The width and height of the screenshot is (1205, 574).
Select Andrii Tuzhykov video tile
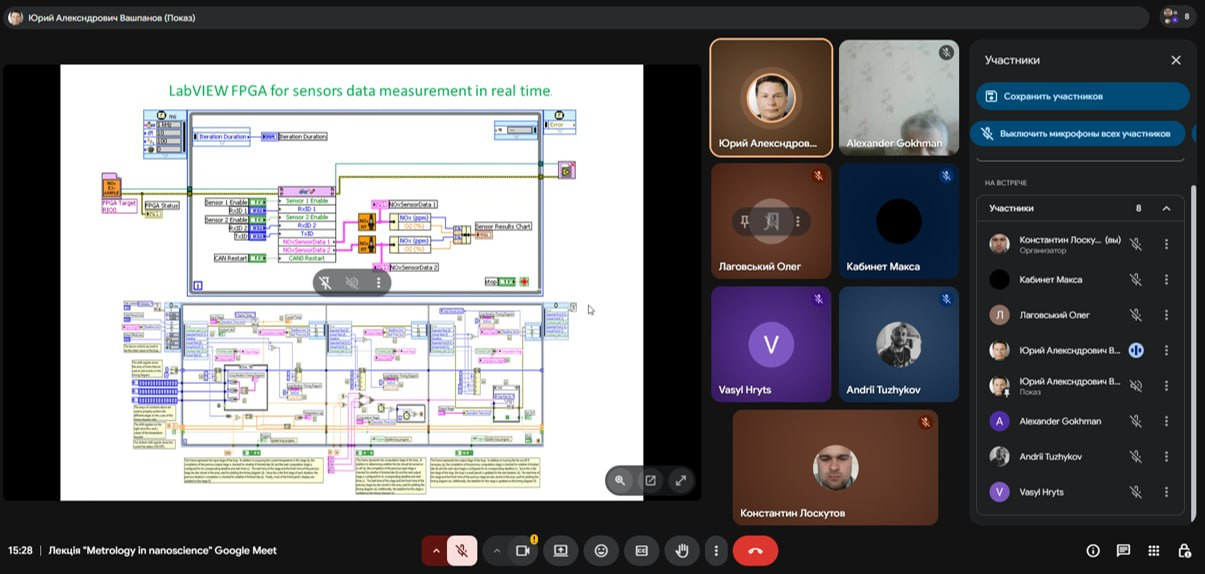pyautogui.click(x=899, y=344)
